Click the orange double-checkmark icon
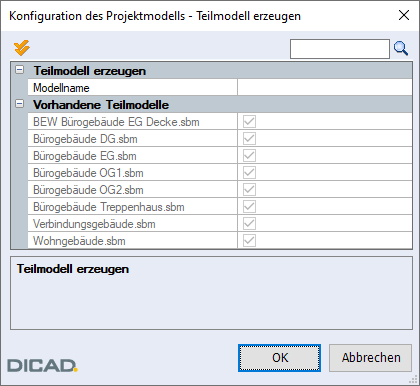Screen dimensions: 420x386 (x=22, y=48)
